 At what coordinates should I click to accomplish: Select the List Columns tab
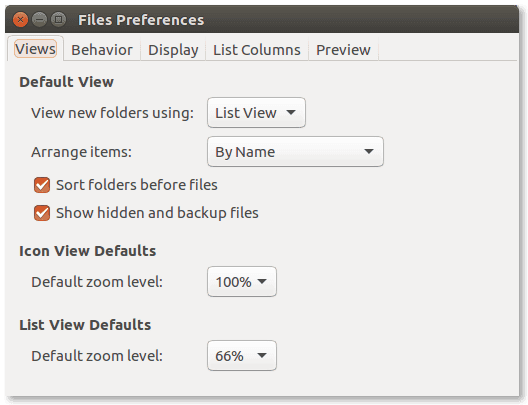tap(257, 50)
